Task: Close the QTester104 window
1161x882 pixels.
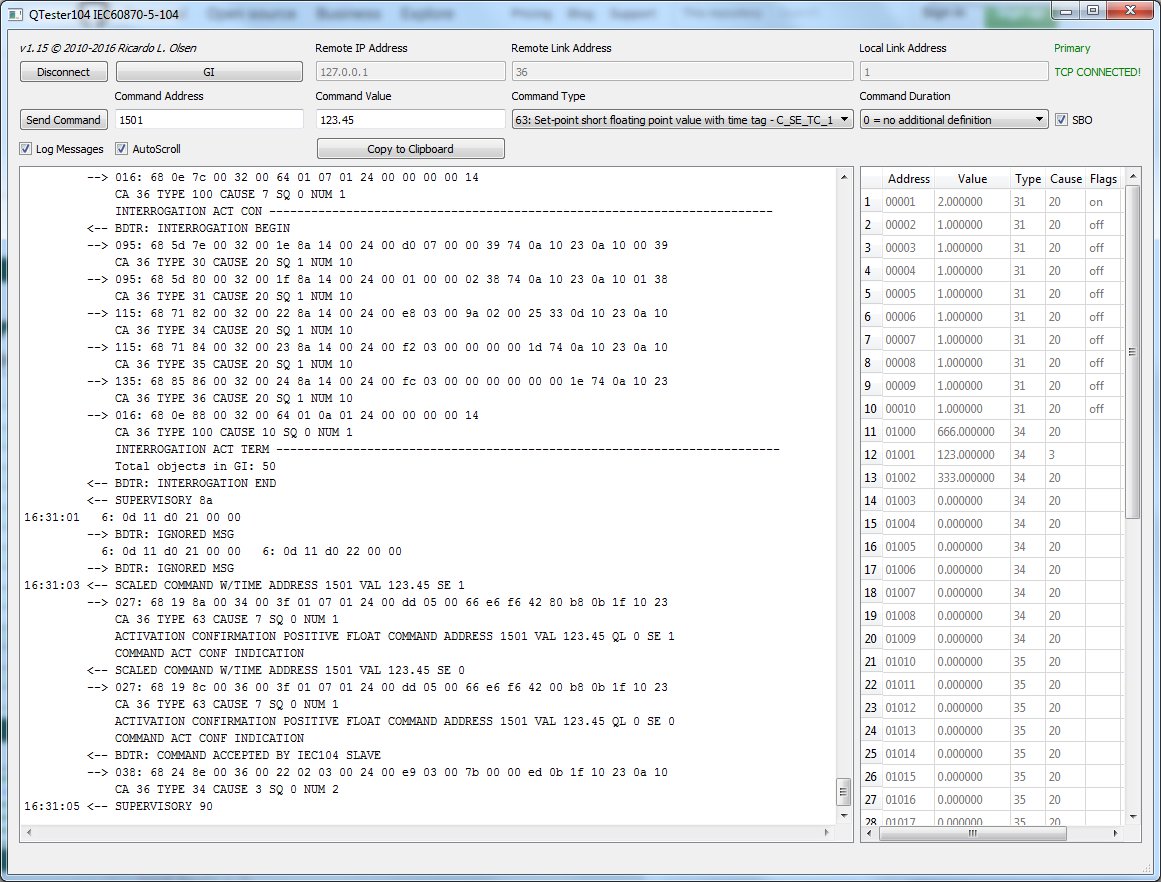Action: (1130, 11)
